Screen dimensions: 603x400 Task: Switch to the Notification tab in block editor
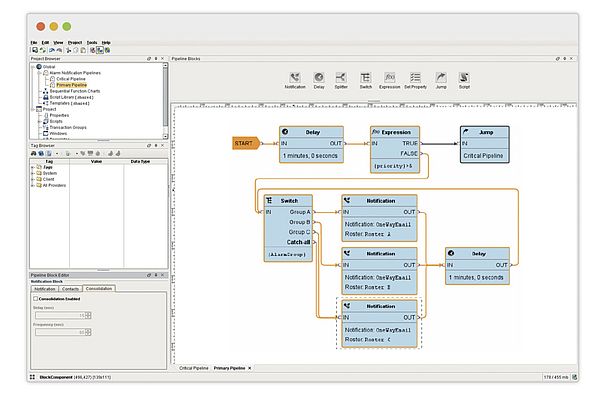click(45, 289)
